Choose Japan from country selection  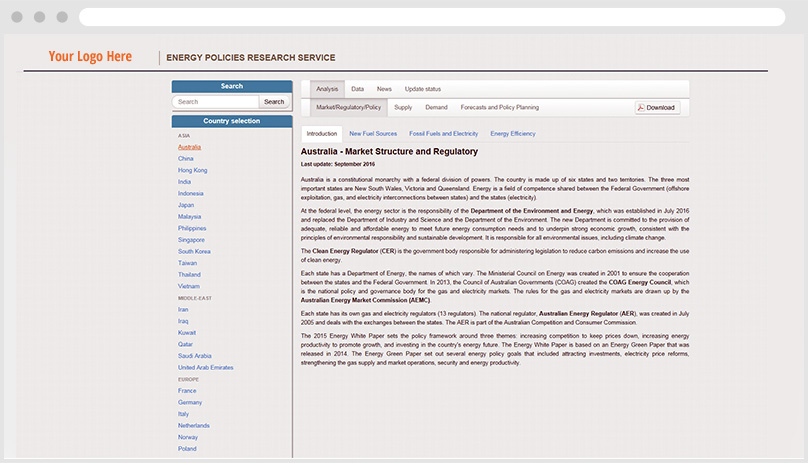[x=186, y=205]
